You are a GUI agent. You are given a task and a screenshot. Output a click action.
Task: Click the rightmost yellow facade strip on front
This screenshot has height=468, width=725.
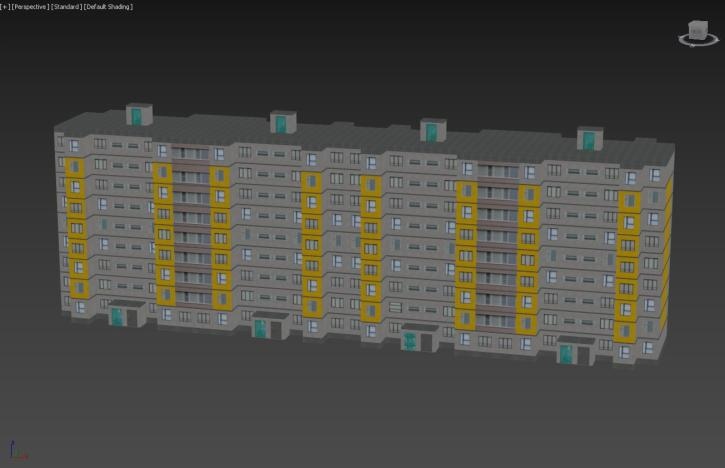click(627, 266)
